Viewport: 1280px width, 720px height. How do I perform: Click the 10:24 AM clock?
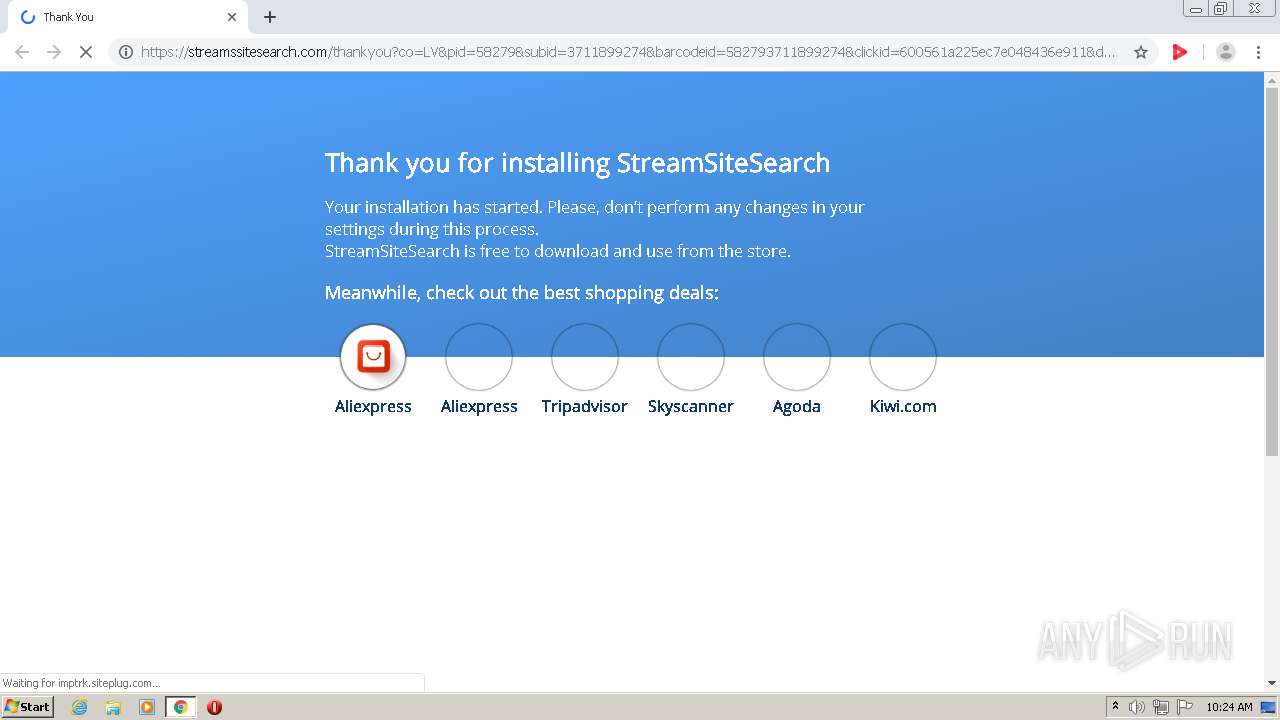pos(1229,707)
